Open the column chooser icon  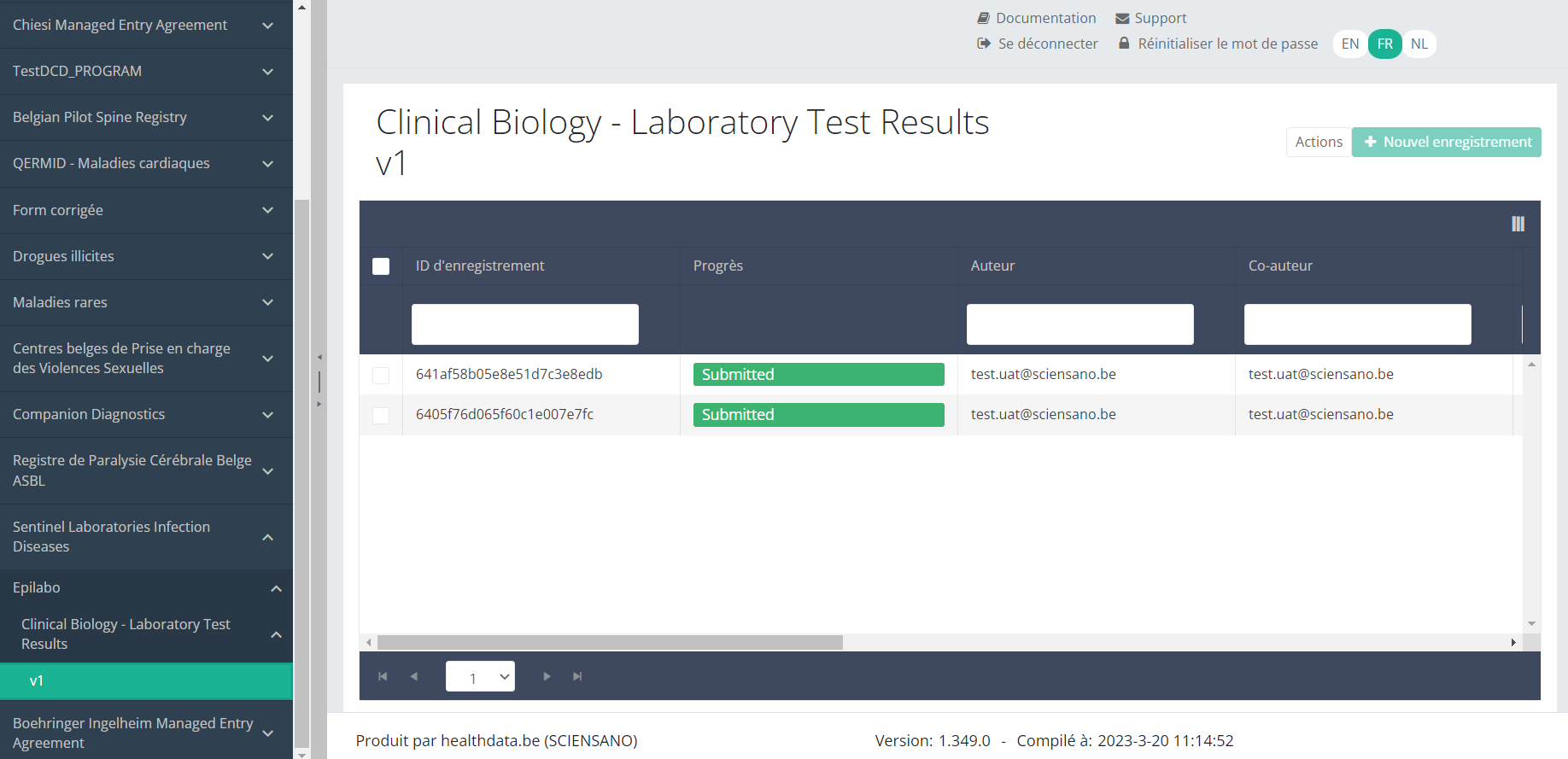[1518, 224]
